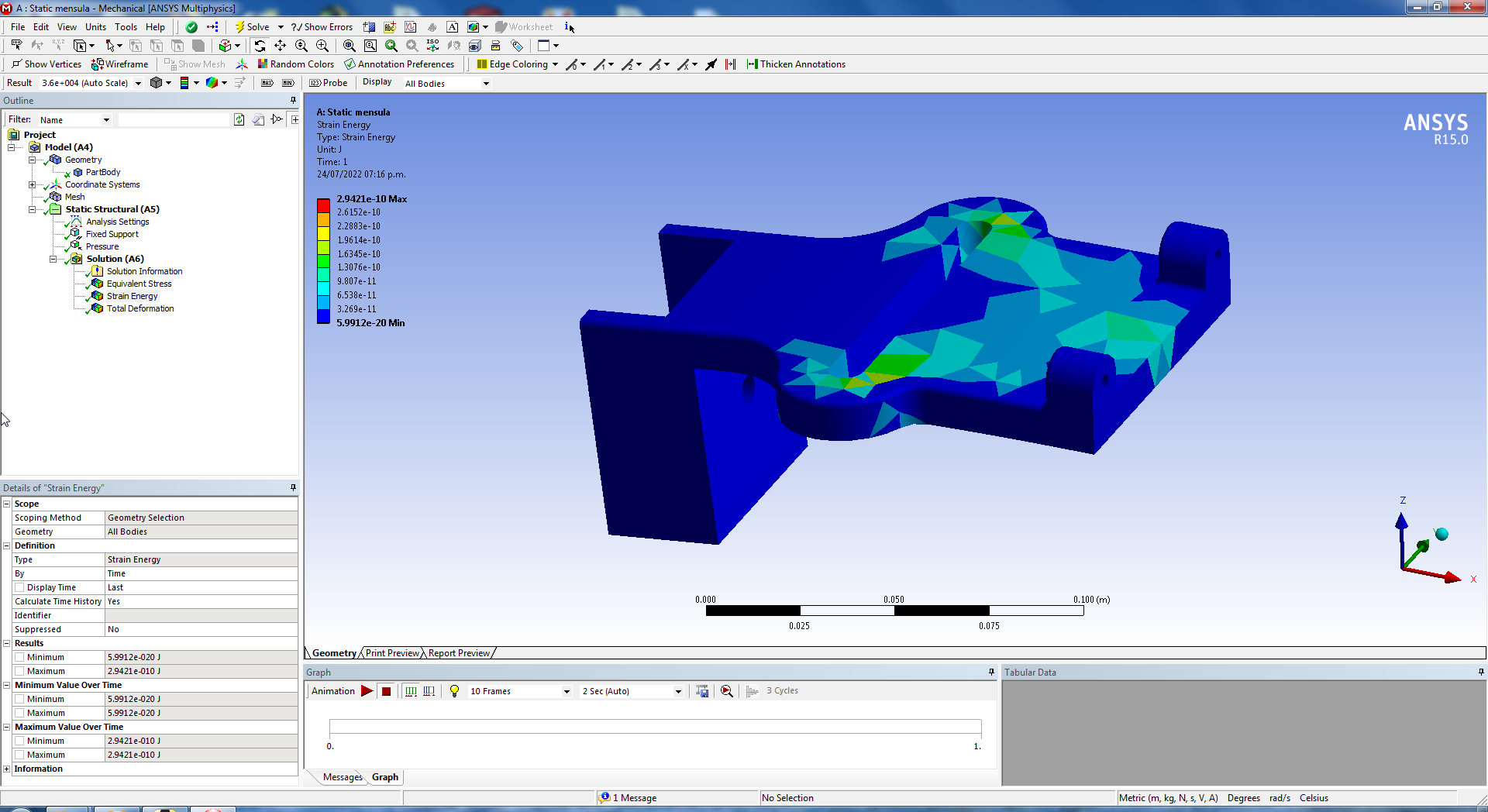Viewport: 1488px width, 812px height.
Task: Click the Solve button
Action: point(252,27)
